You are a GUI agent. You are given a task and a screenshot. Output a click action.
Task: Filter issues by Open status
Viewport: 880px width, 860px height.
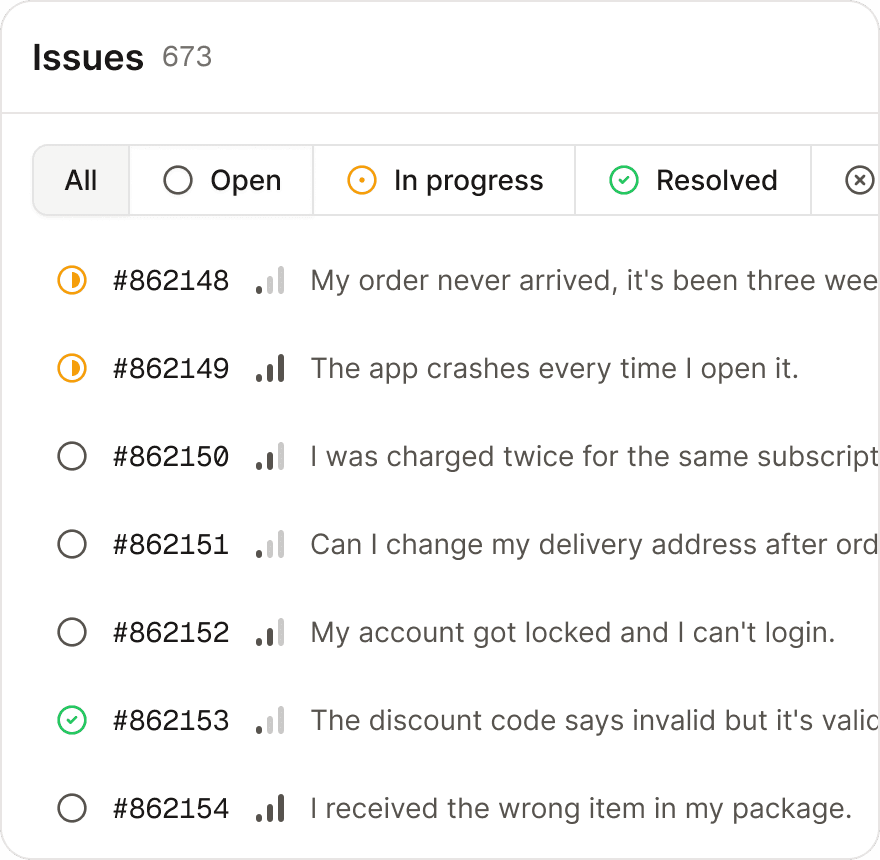coord(222,180)
